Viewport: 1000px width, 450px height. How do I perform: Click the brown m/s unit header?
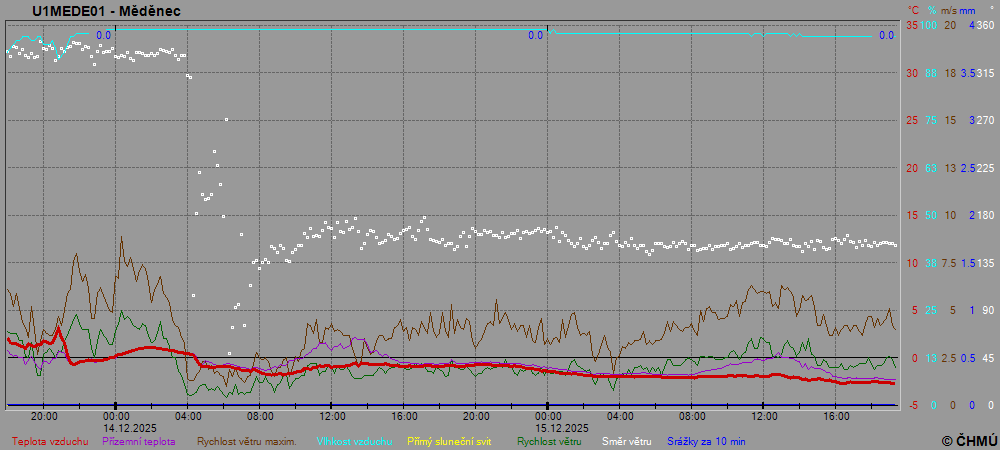(x=949, y=10)
